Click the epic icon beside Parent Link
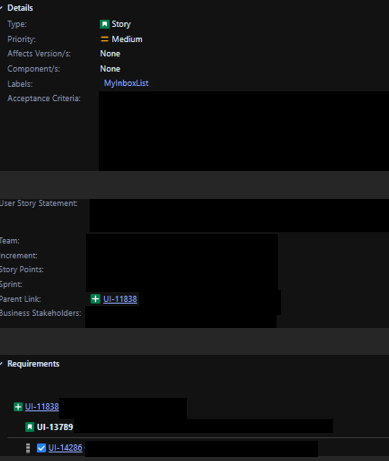389x461 pixels. [95, 299]
